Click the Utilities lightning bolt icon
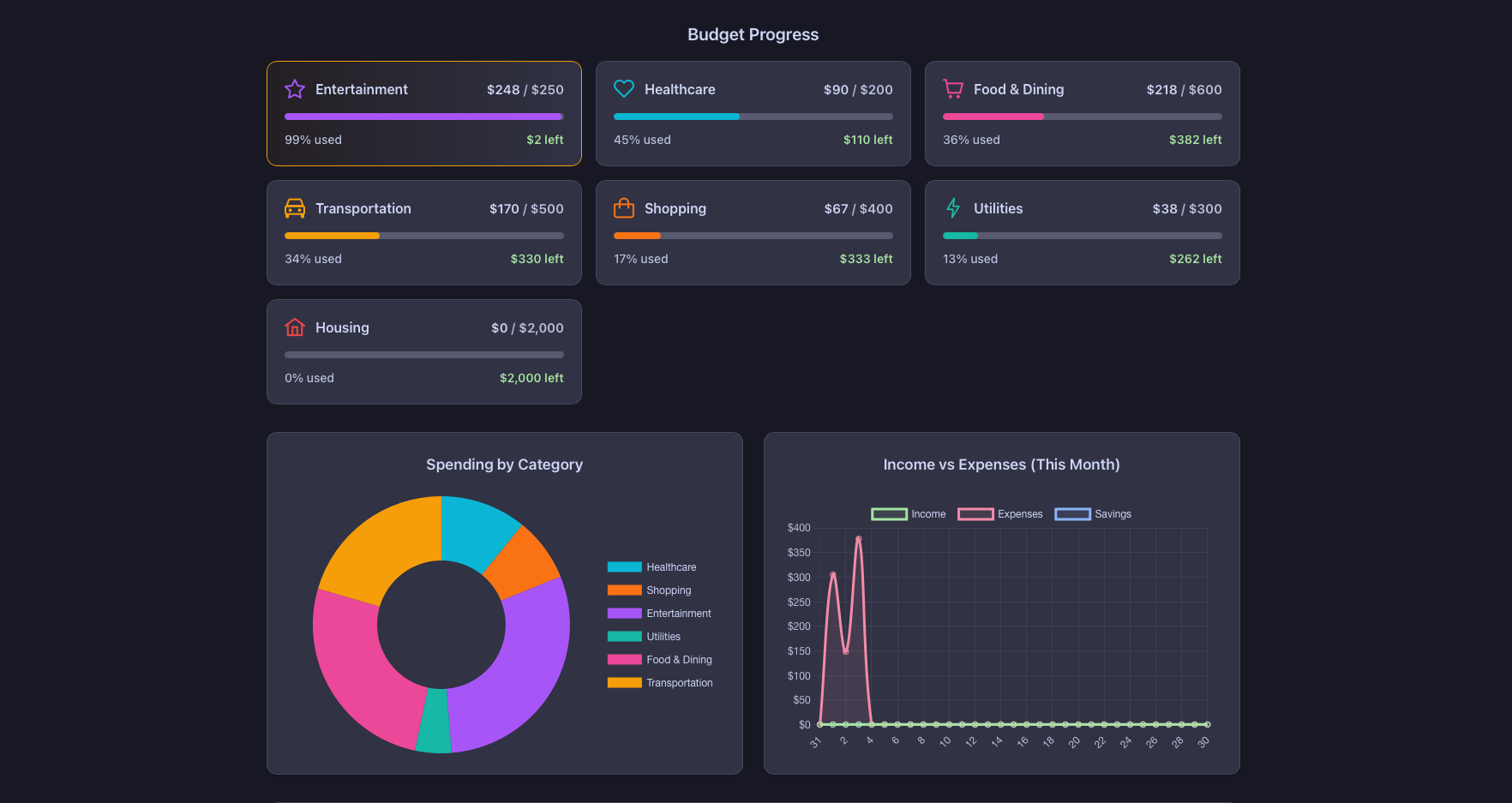Screen dimensions: 1512x803 point(953,207)
